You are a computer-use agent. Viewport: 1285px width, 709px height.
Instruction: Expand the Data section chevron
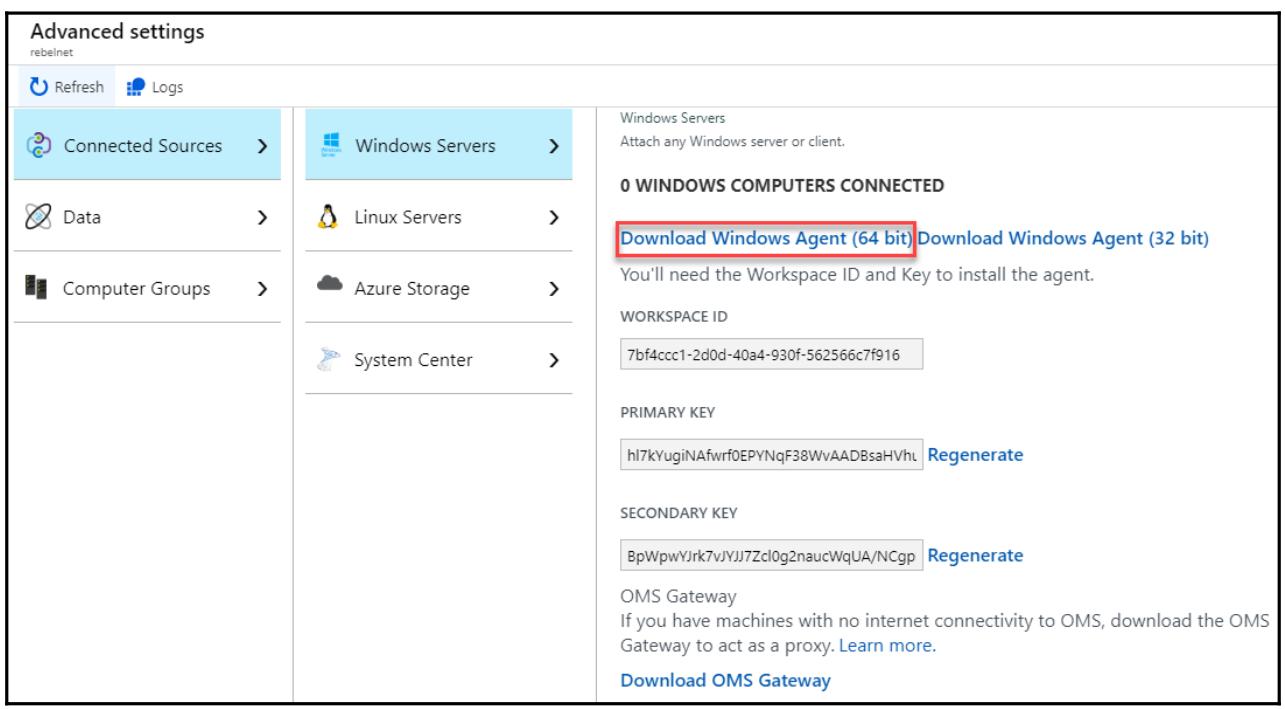[261, 215]
